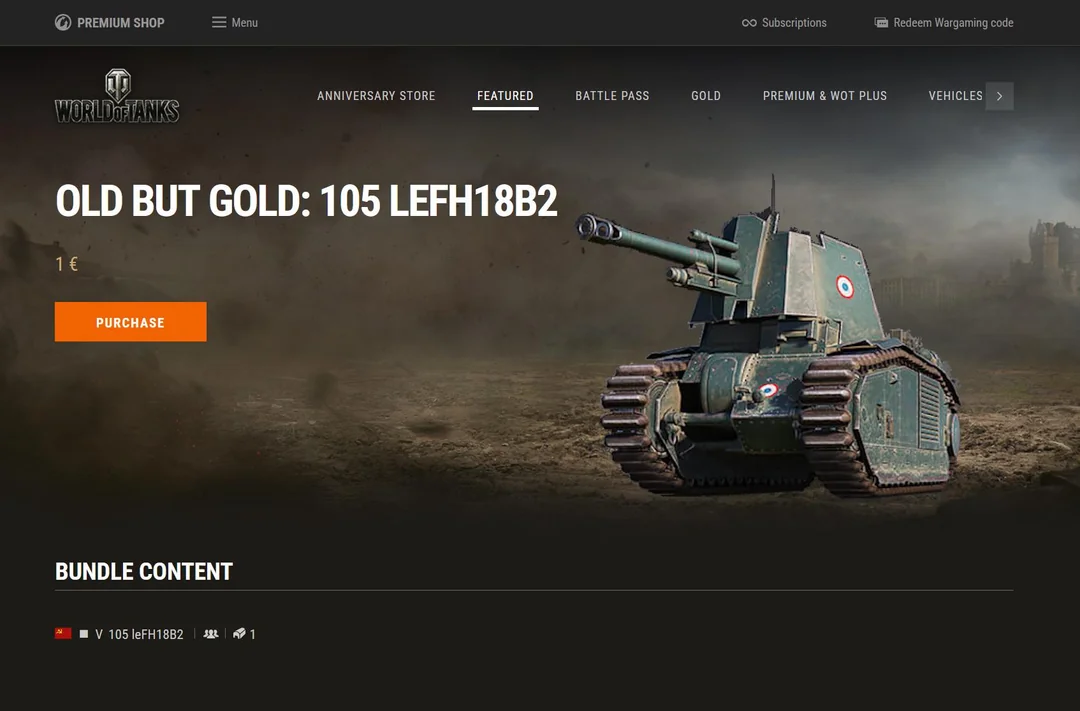1080x711 pixels.
Task: Click the Wargaming Premium Shop logo icon
Action: tap(63, 23)
